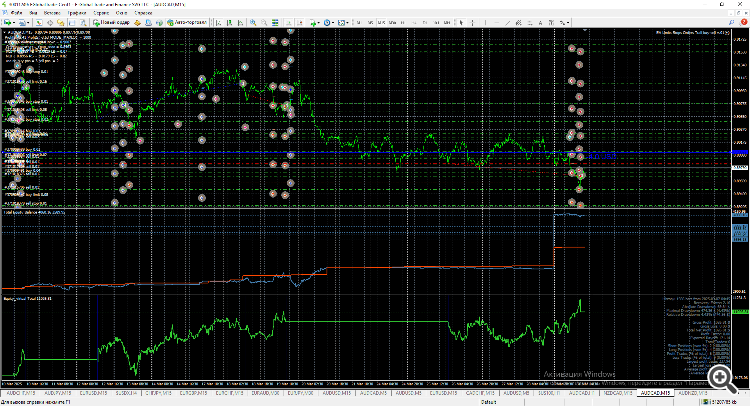Zoom out on the chart
Viewport: 750px width, 406px height.
pyautogui.click(x=264, y=22)
